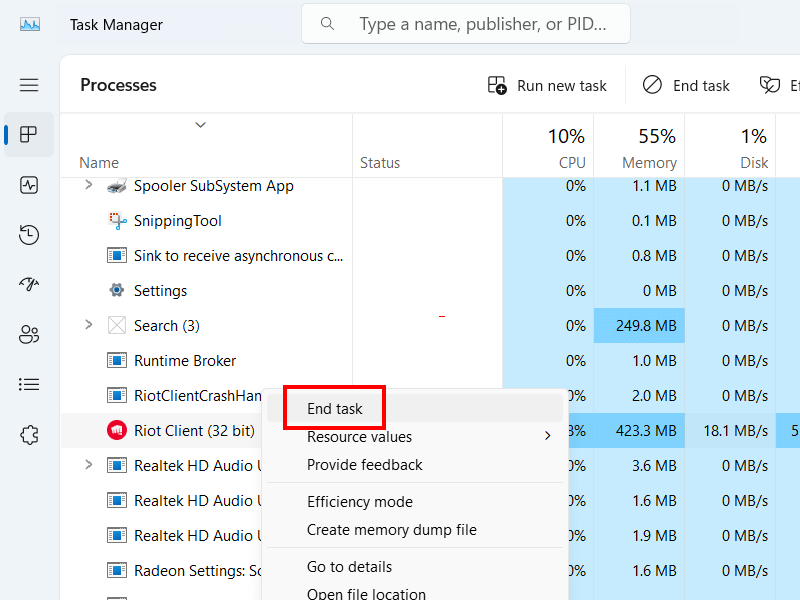Image resolution: width=800 pixels, height=600 pixels.
Task: Toggle sort order with the Name column chevron
Action: tap(200, 126)
